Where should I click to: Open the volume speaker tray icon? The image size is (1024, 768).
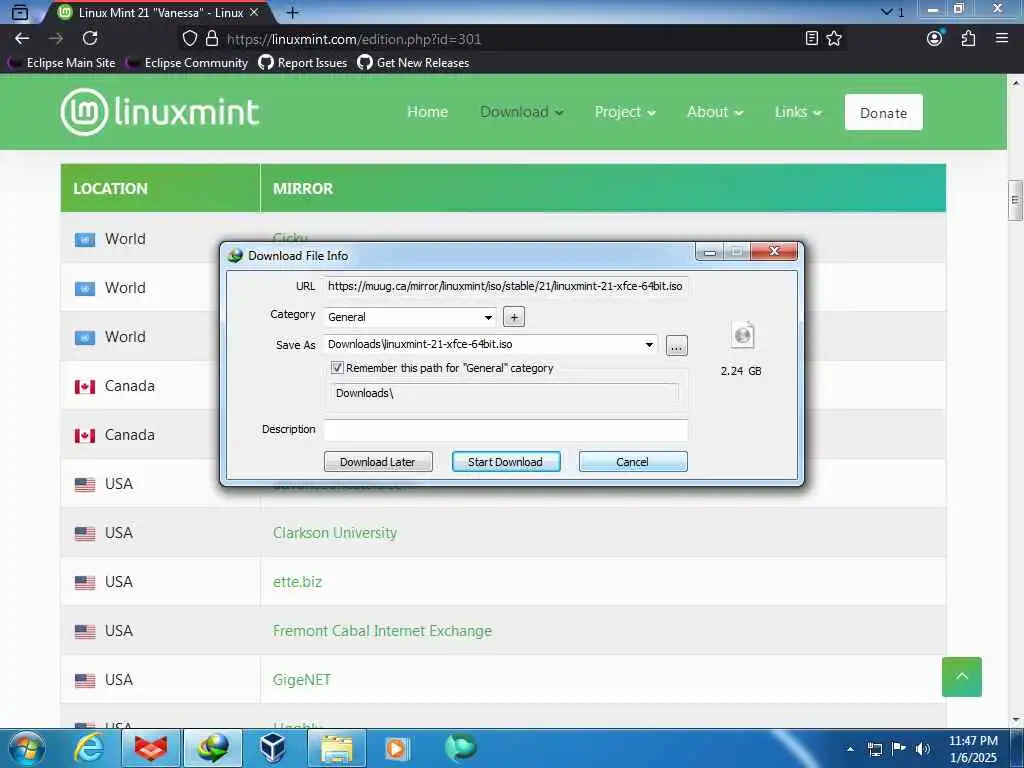(x=923, y=749)
